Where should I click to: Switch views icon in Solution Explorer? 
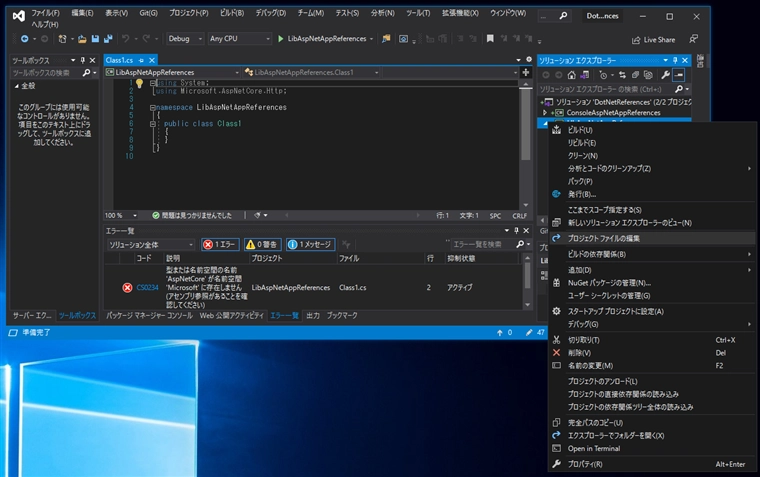[585, 75]
